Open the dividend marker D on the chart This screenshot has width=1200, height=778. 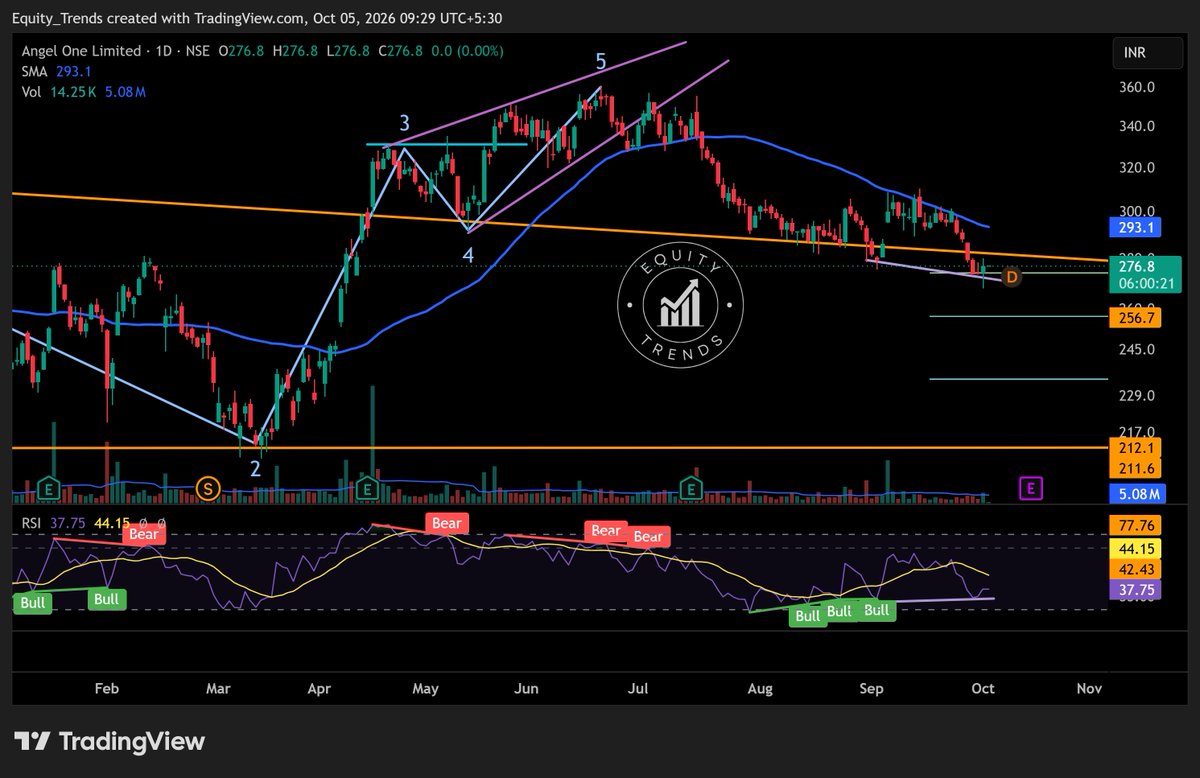tap(1011, 276)
